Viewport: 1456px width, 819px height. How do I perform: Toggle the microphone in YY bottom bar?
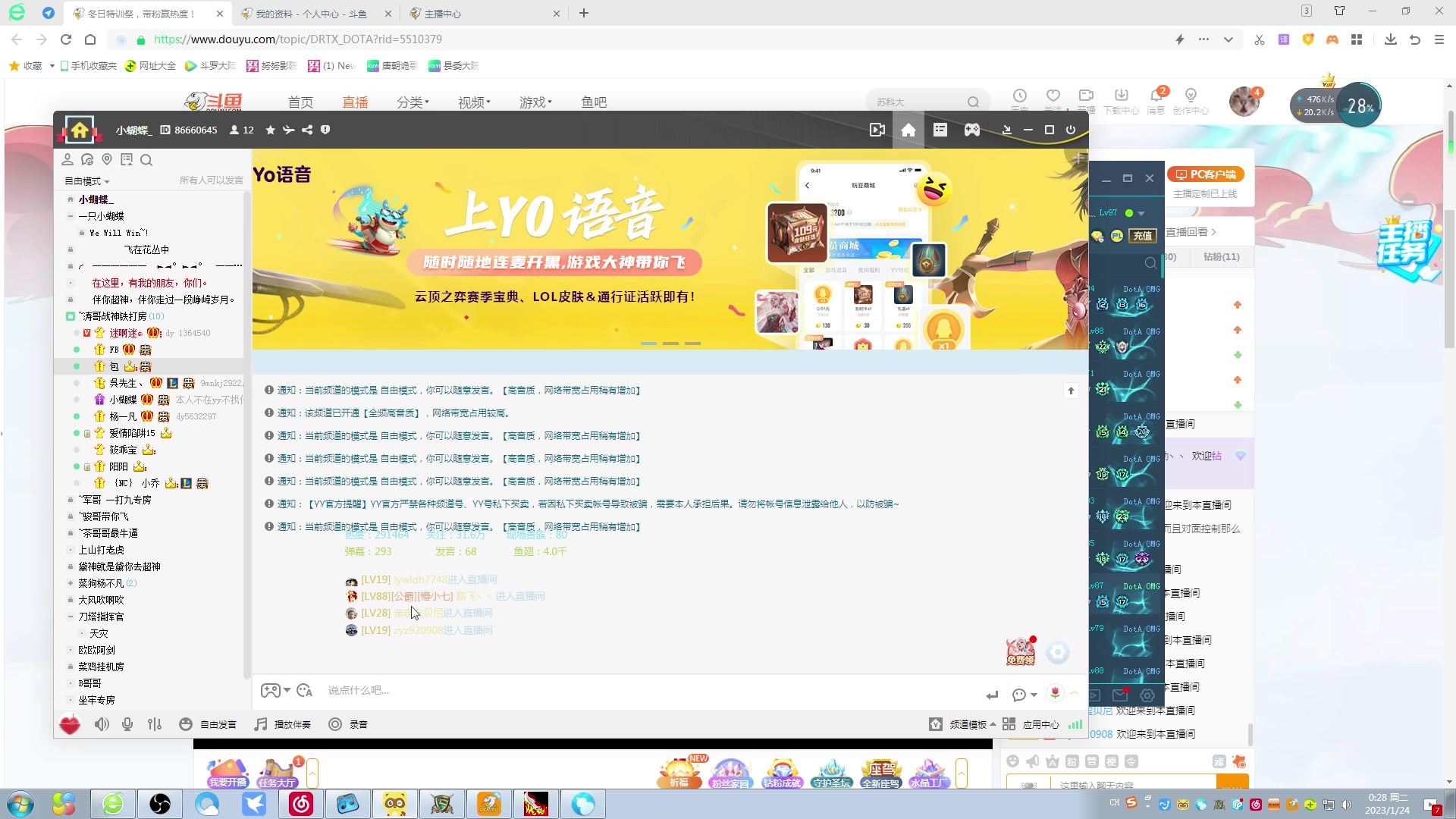[127, 724]
